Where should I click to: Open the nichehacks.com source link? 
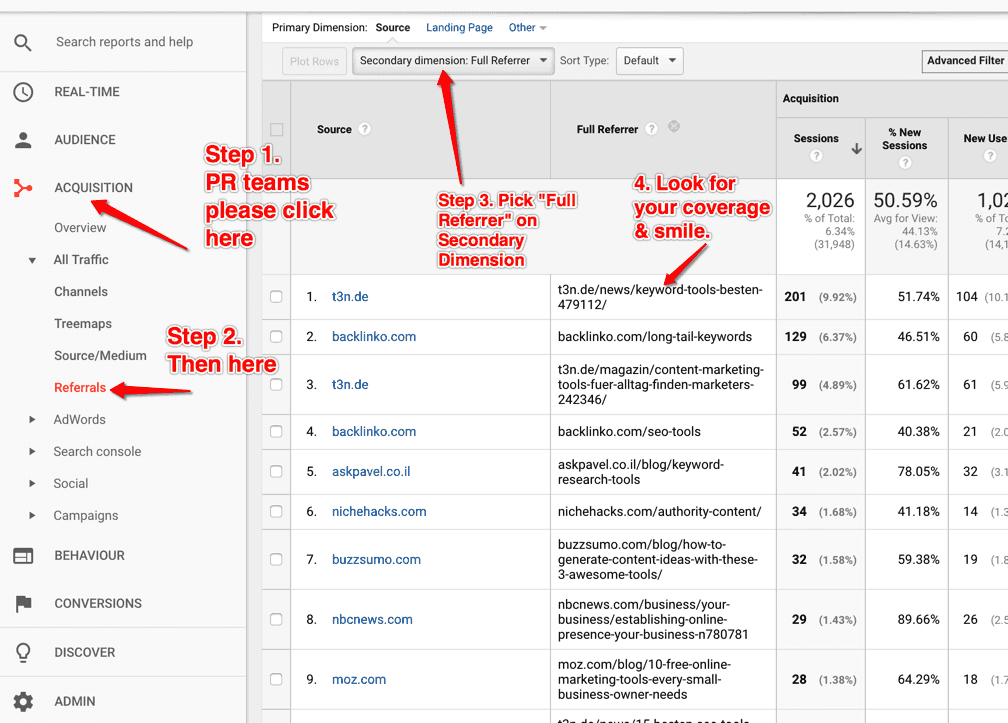(x=379, y=511)
